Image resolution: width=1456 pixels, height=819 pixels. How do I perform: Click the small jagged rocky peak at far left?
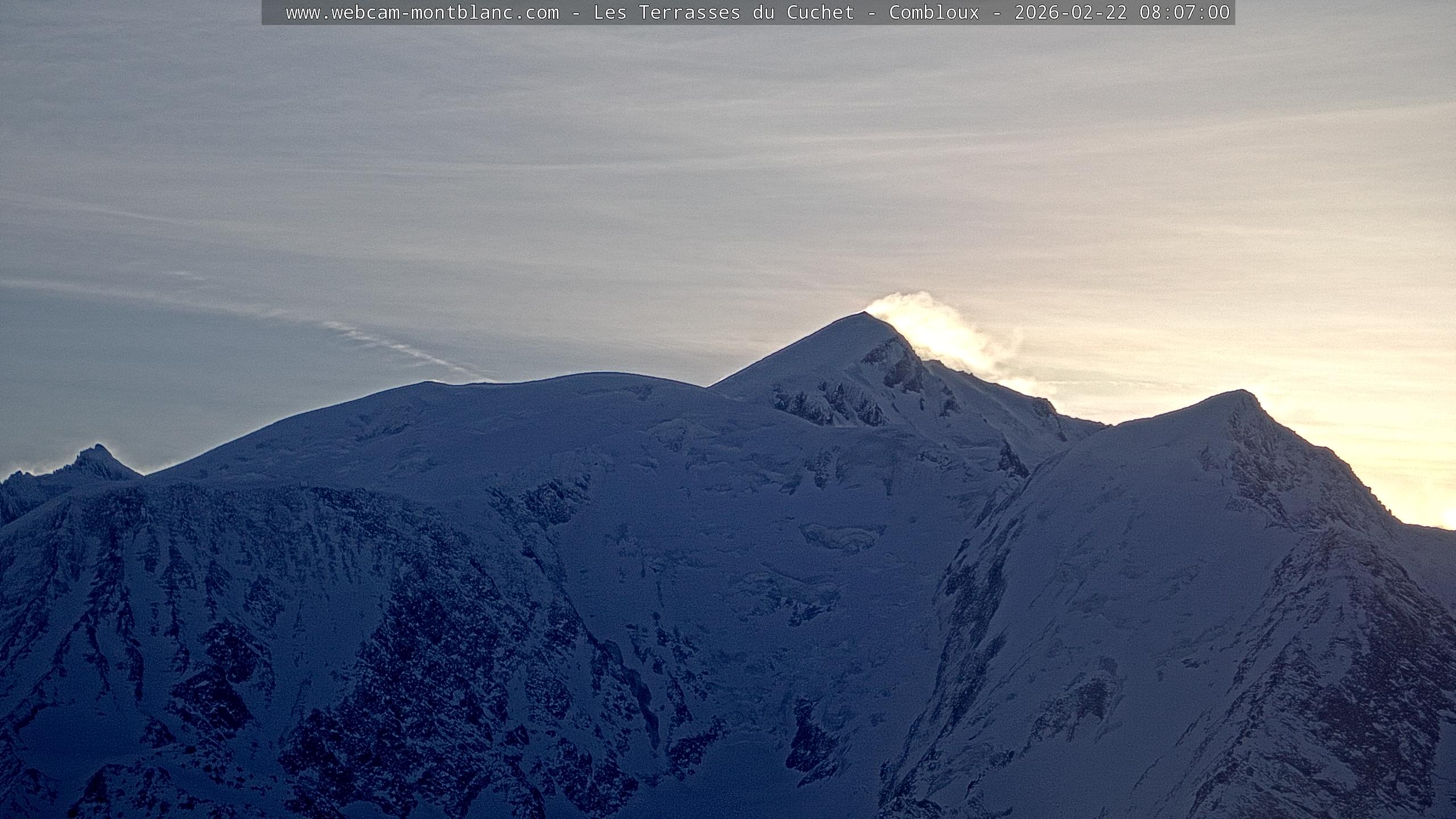pos(98,450)
